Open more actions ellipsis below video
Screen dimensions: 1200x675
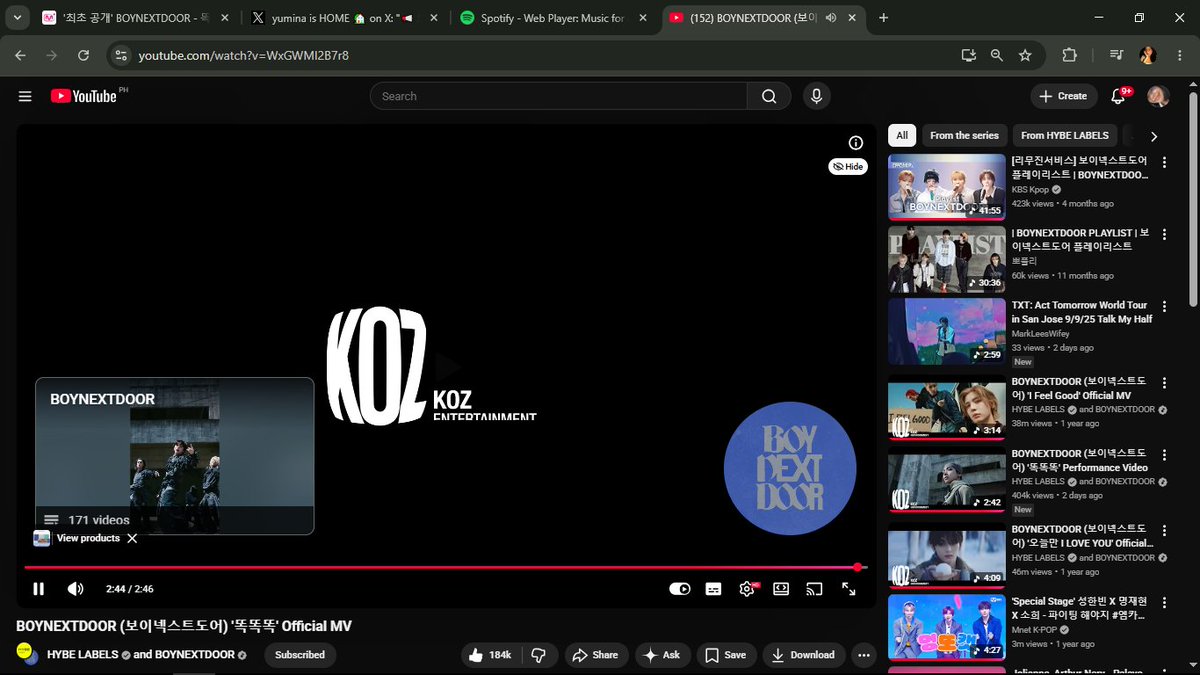tap(865, 655)
